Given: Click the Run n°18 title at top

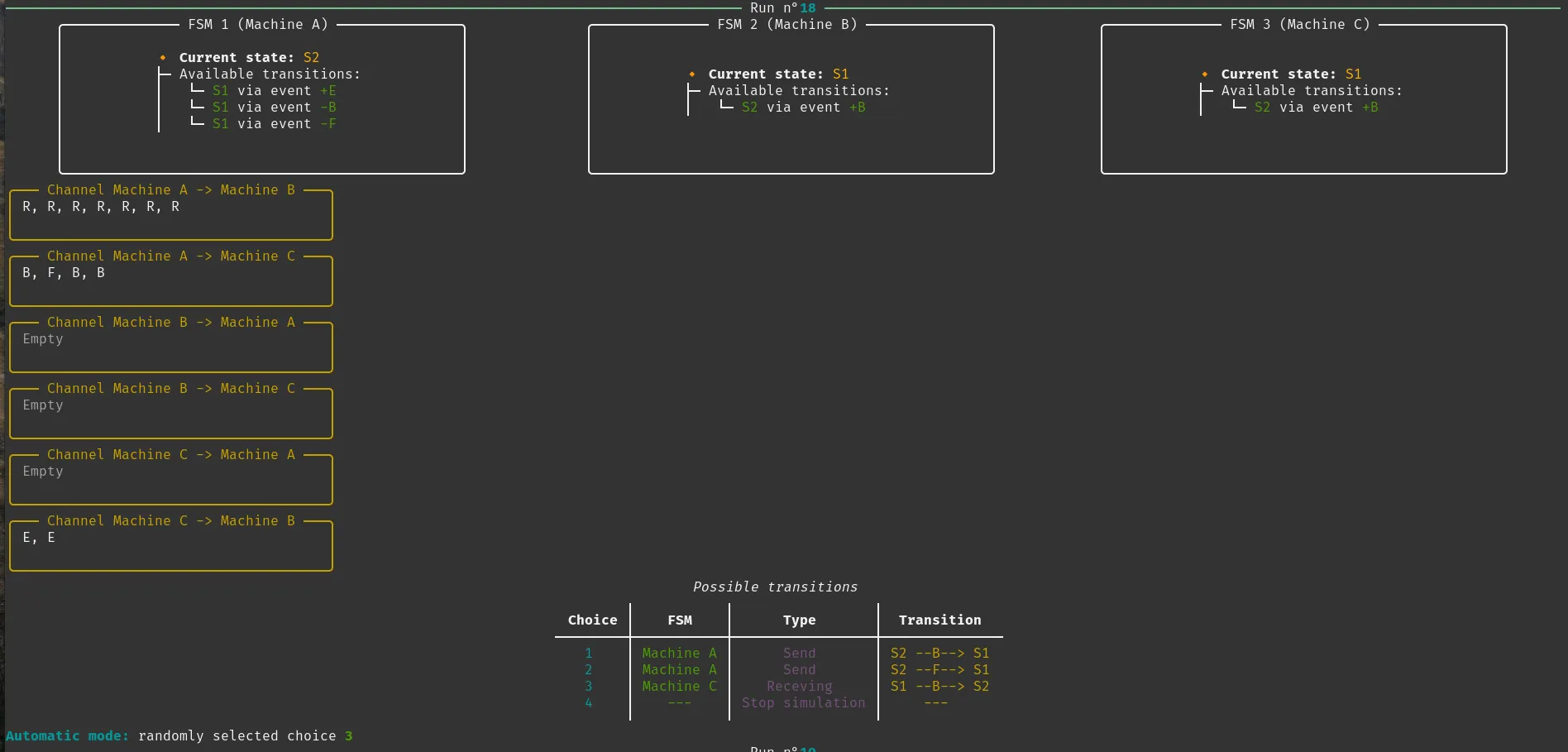Looking at the screenshot, I should point(782,8).
